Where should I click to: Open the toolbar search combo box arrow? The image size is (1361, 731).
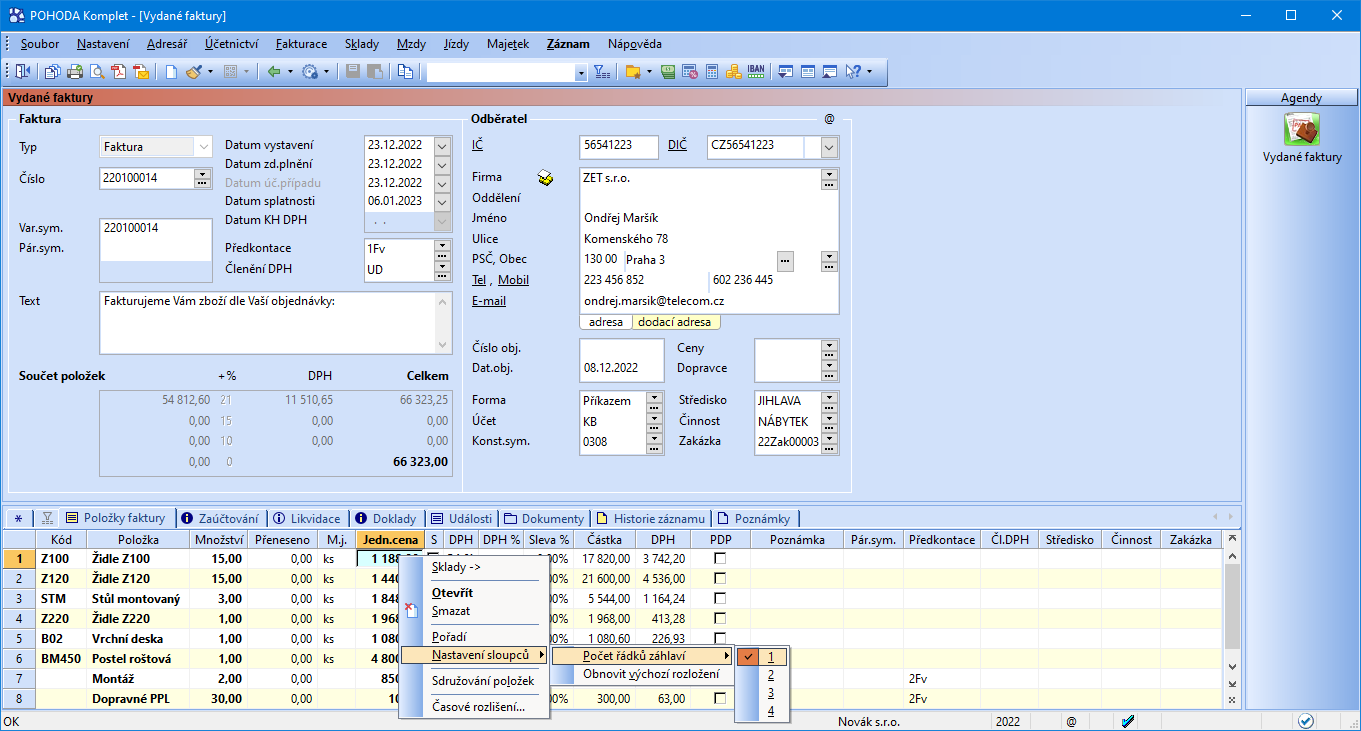tap(581, 73)
